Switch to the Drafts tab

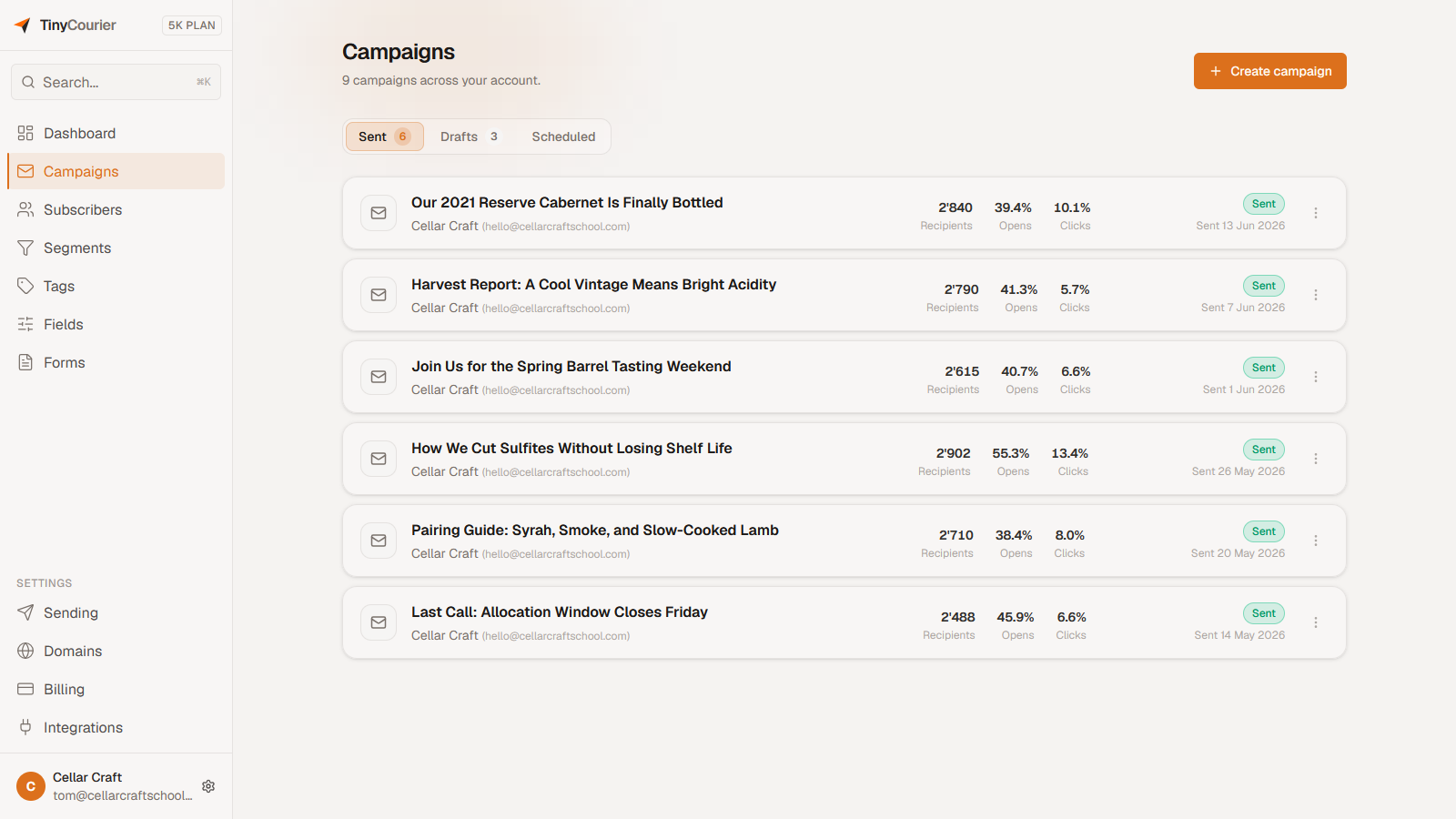[469, 136]
